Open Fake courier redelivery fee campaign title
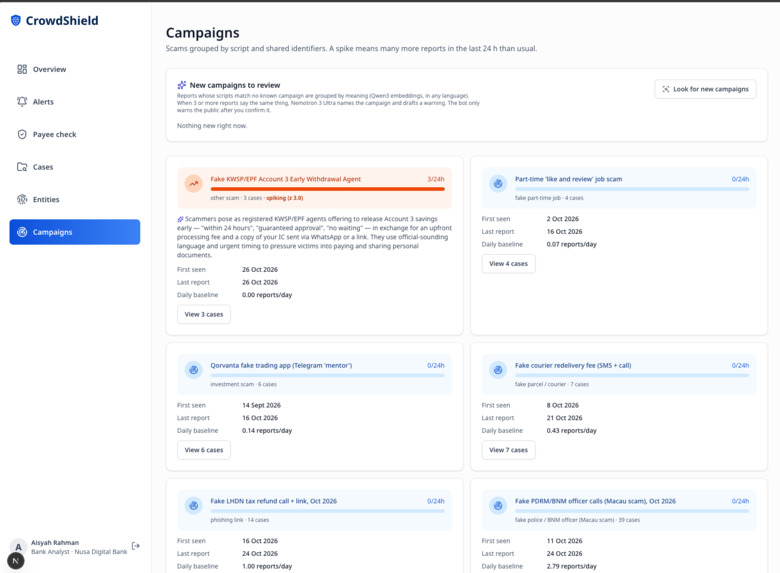 pyautogui.click(x=573, y=365)
